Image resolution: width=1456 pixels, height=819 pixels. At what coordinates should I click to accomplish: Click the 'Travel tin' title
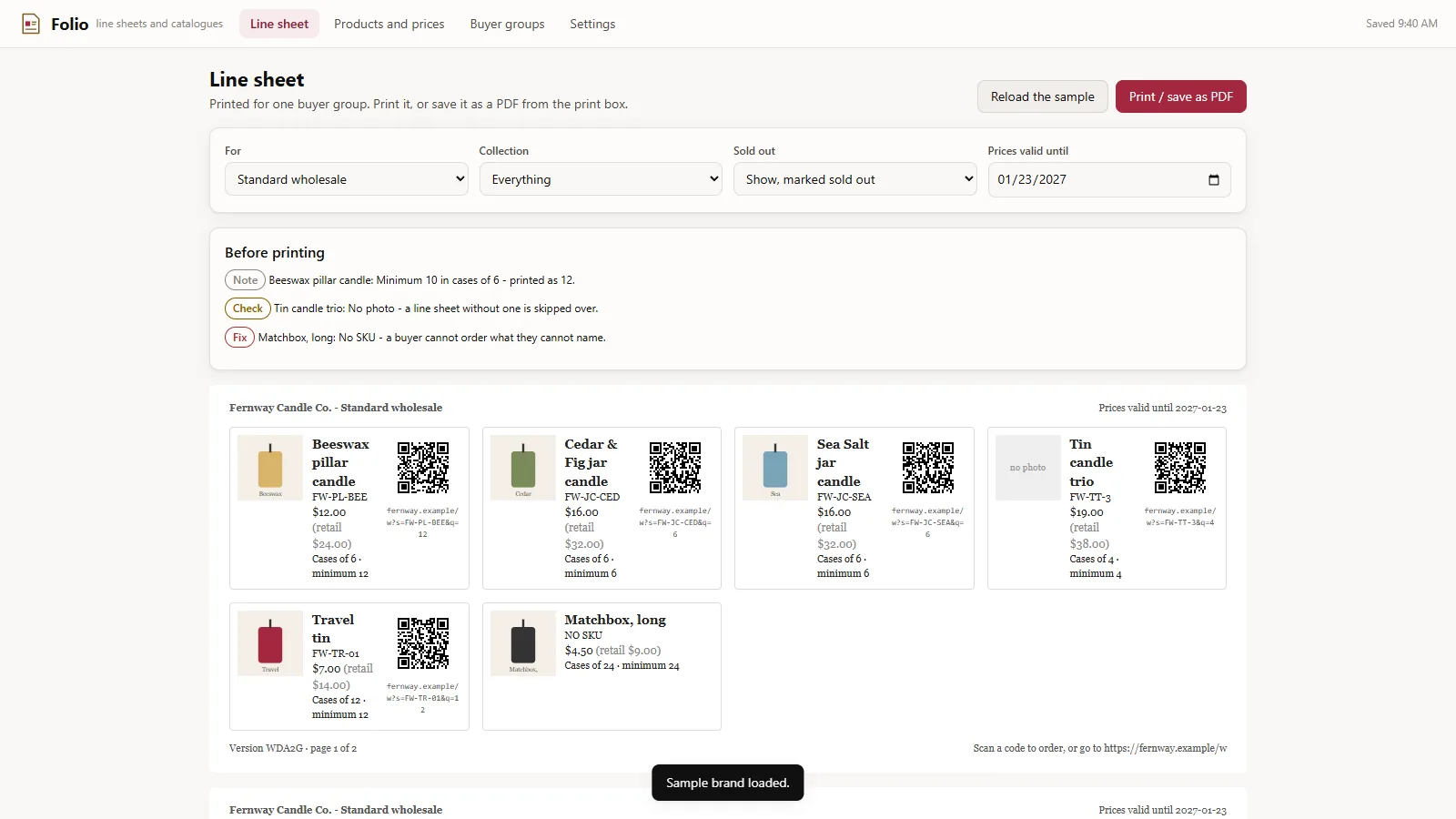[333, 629]
